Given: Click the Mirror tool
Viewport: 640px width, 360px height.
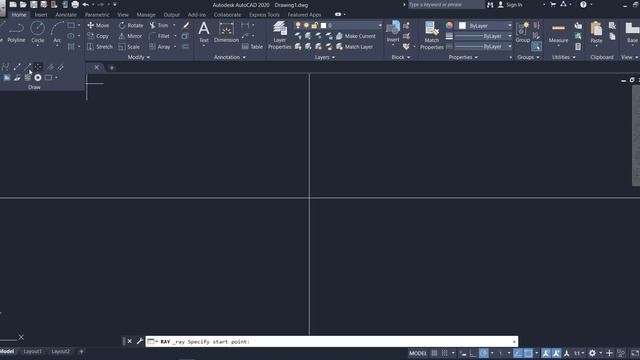Looking at the screenshot, I should tap(130, 36).
